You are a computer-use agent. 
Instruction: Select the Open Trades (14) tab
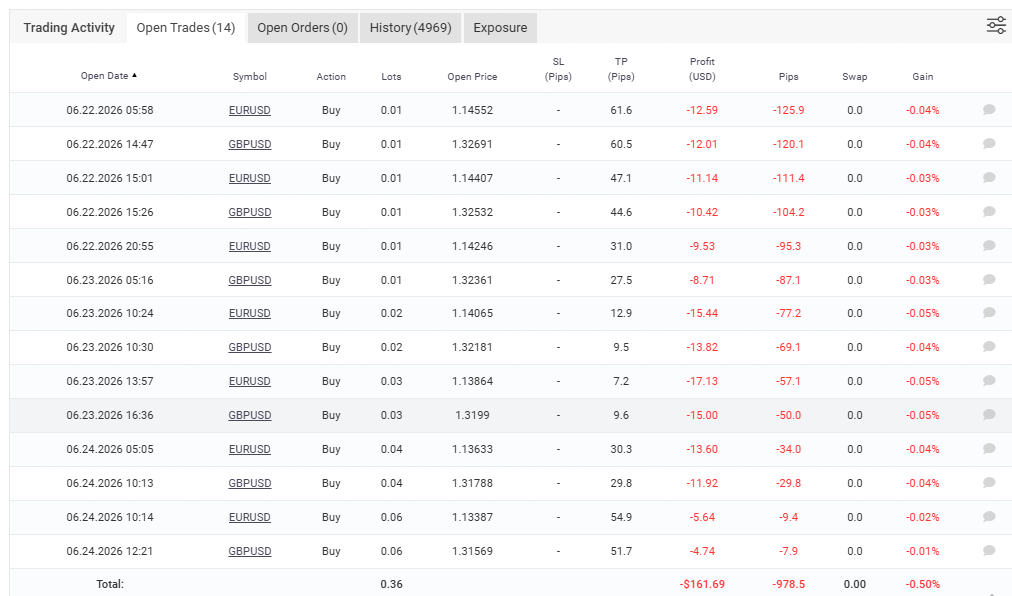(186, 28)
